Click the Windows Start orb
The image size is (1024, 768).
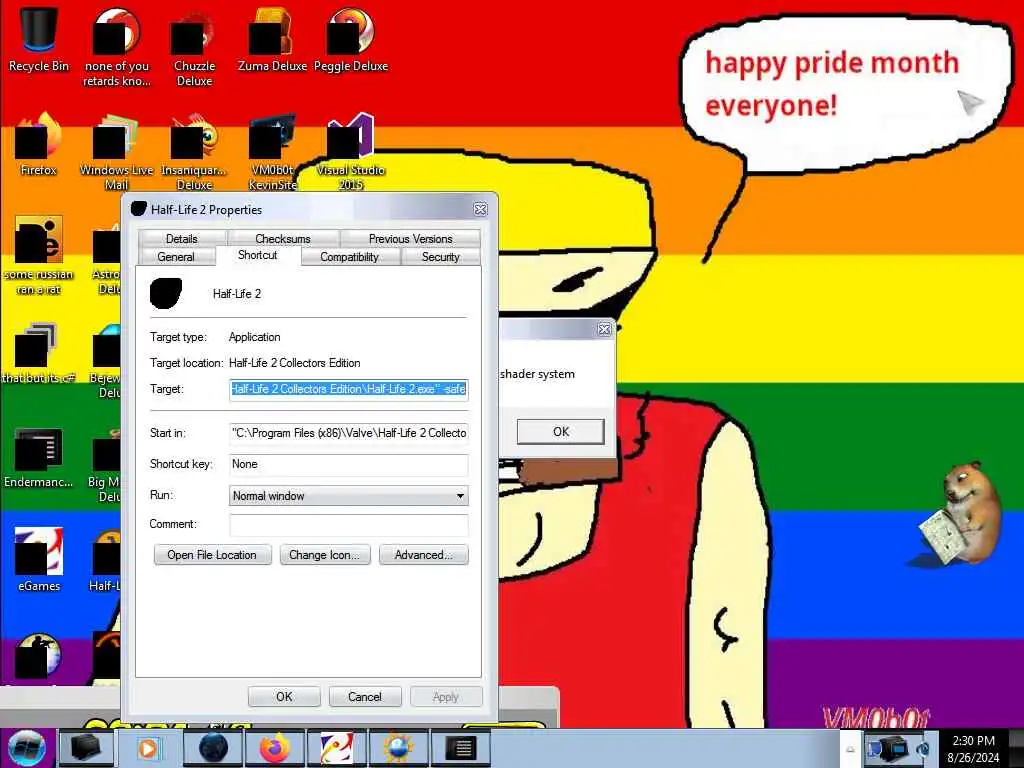(x=27, y=748)
